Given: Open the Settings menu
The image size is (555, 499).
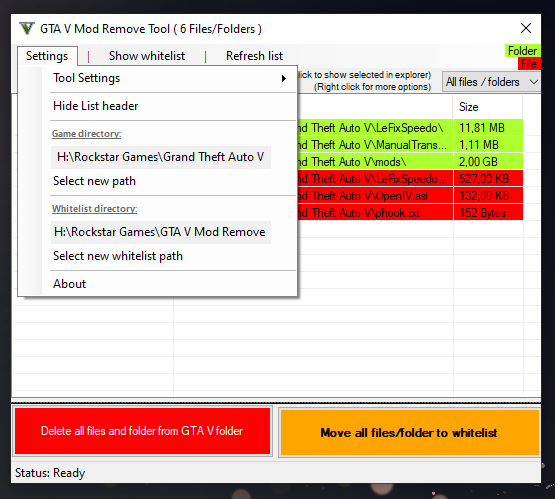Looking at the screenshot, I should [x=47, y=56].
